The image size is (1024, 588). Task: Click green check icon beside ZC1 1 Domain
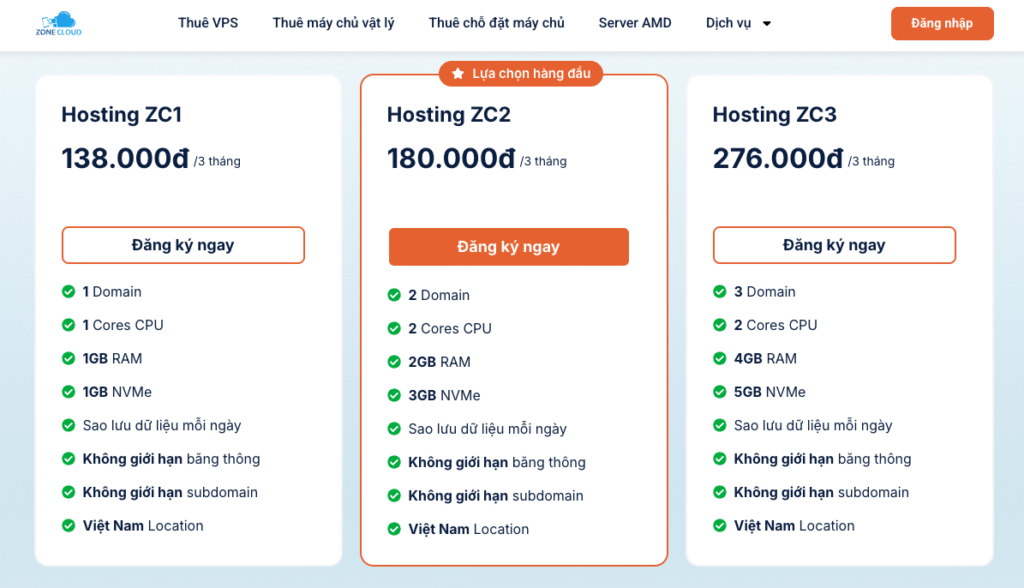pyautogui.click(x=69, y=292)
